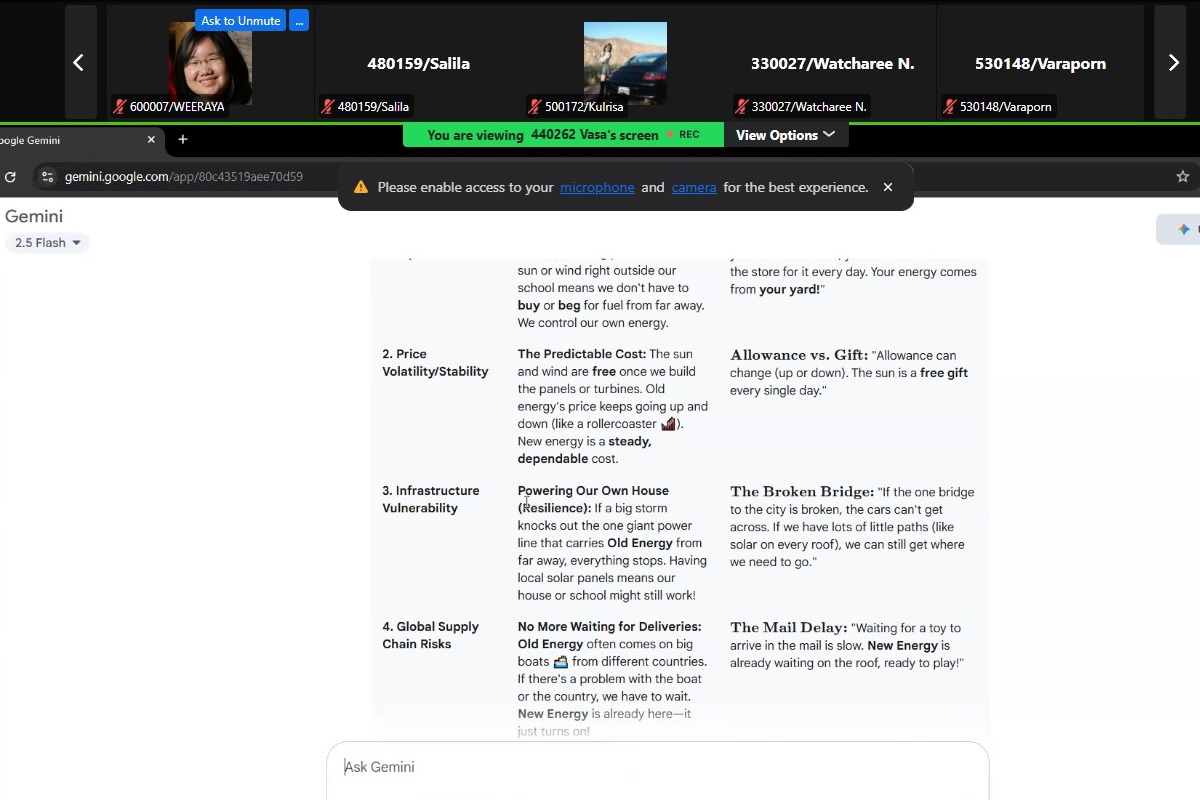This screenshot has height=800, width=1200.
Task: Click the Gemini sparkle upgrade button
Action: 1182,229
